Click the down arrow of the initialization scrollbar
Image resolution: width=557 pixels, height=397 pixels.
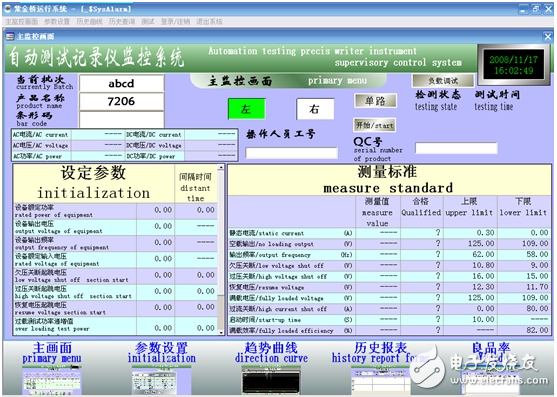coord(221,332)
